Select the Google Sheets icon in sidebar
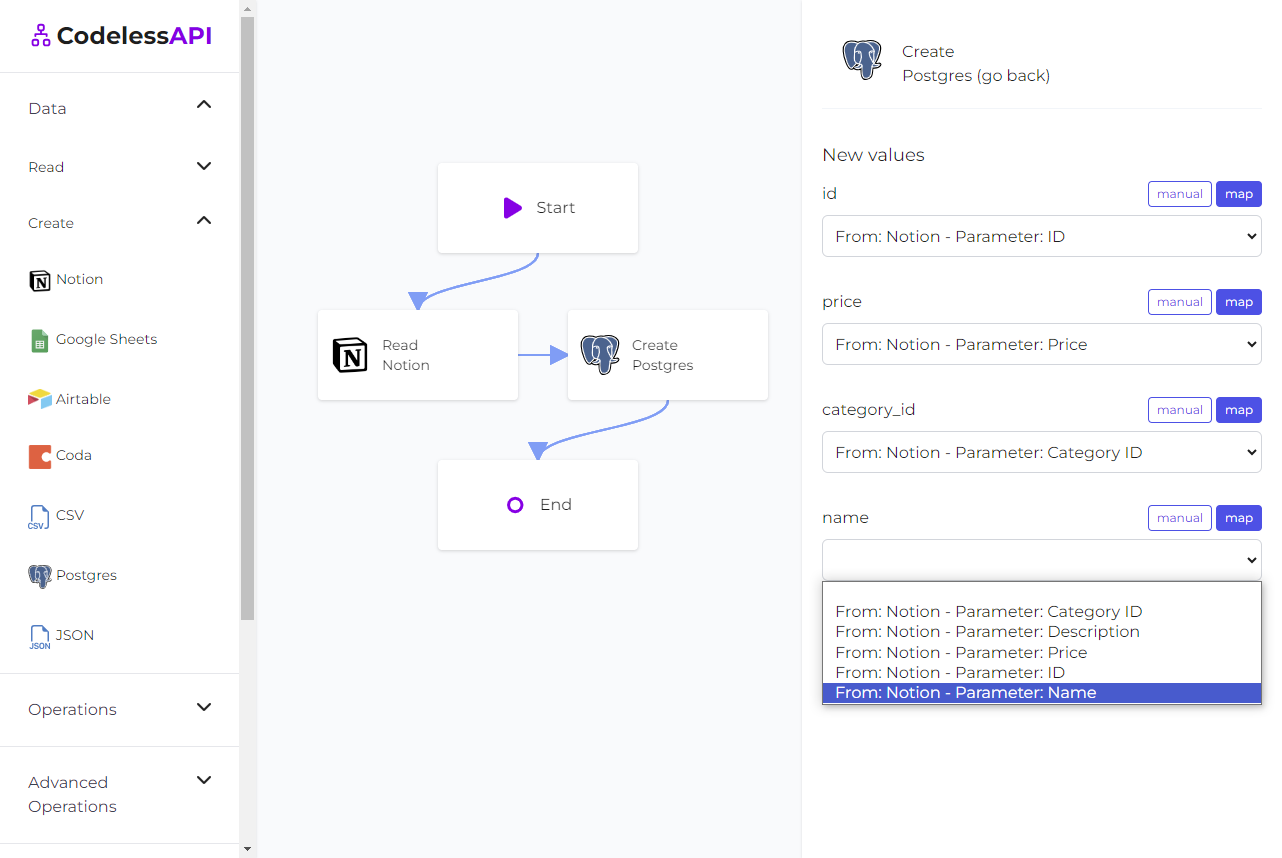Screen dimensions: 1282x858 (x=40, y=340)
